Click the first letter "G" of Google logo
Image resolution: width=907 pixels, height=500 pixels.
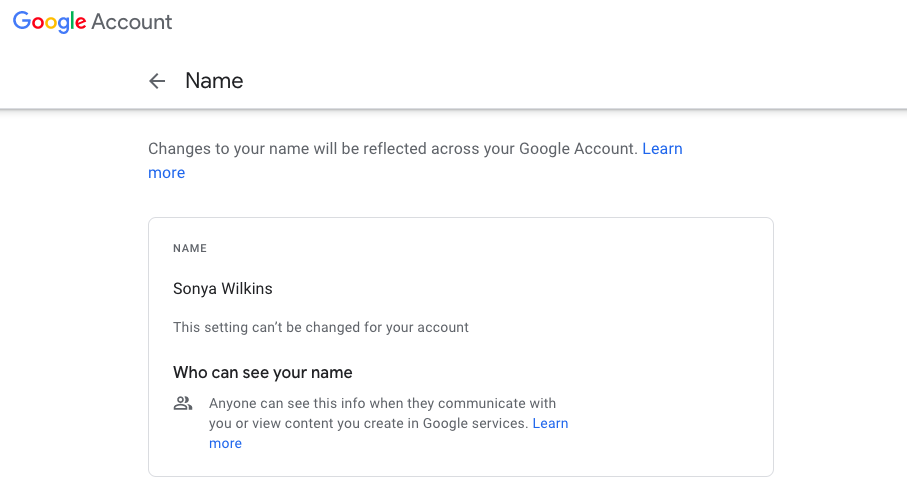tap(22, 22)
